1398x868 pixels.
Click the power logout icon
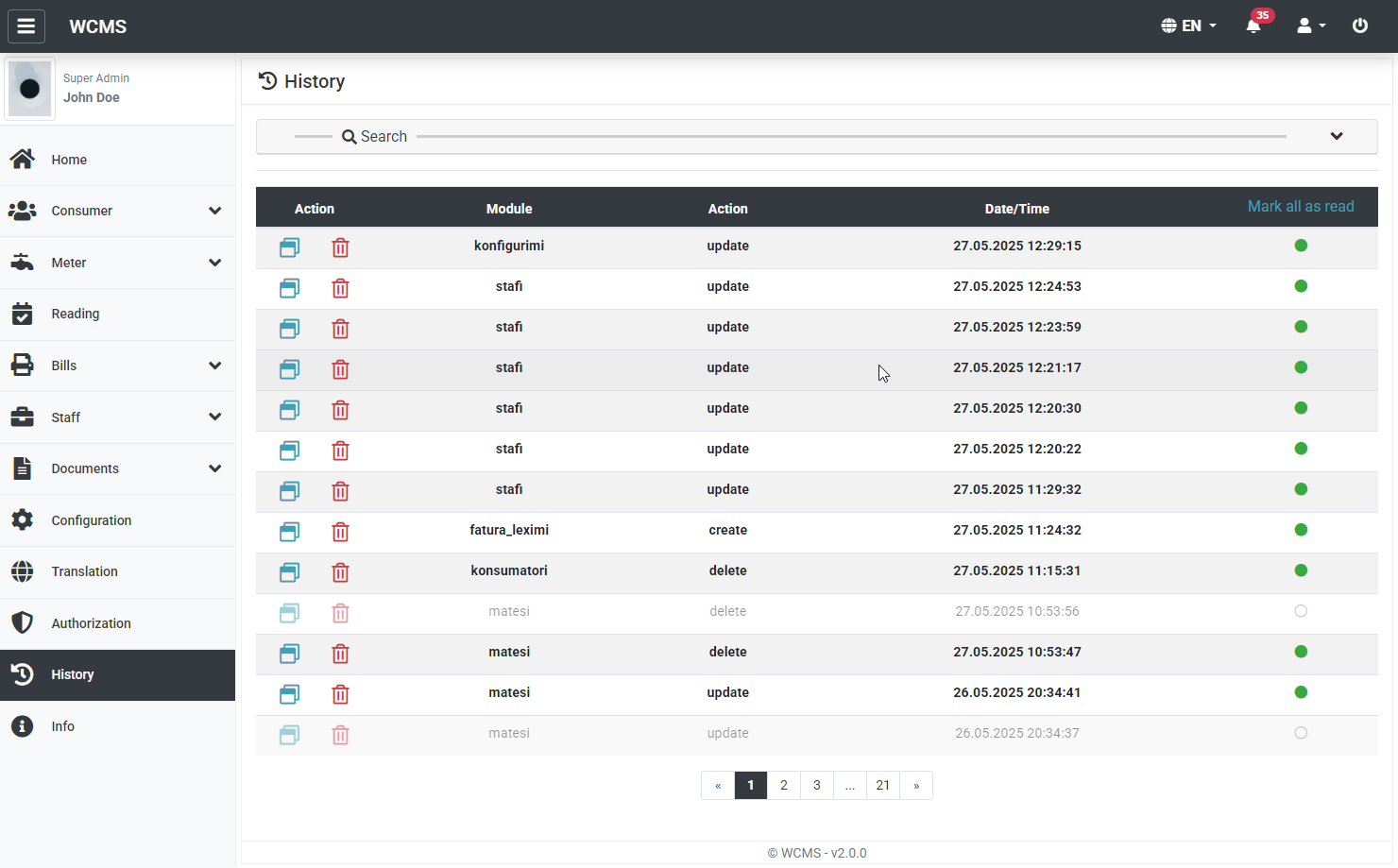coord(1360,26)
